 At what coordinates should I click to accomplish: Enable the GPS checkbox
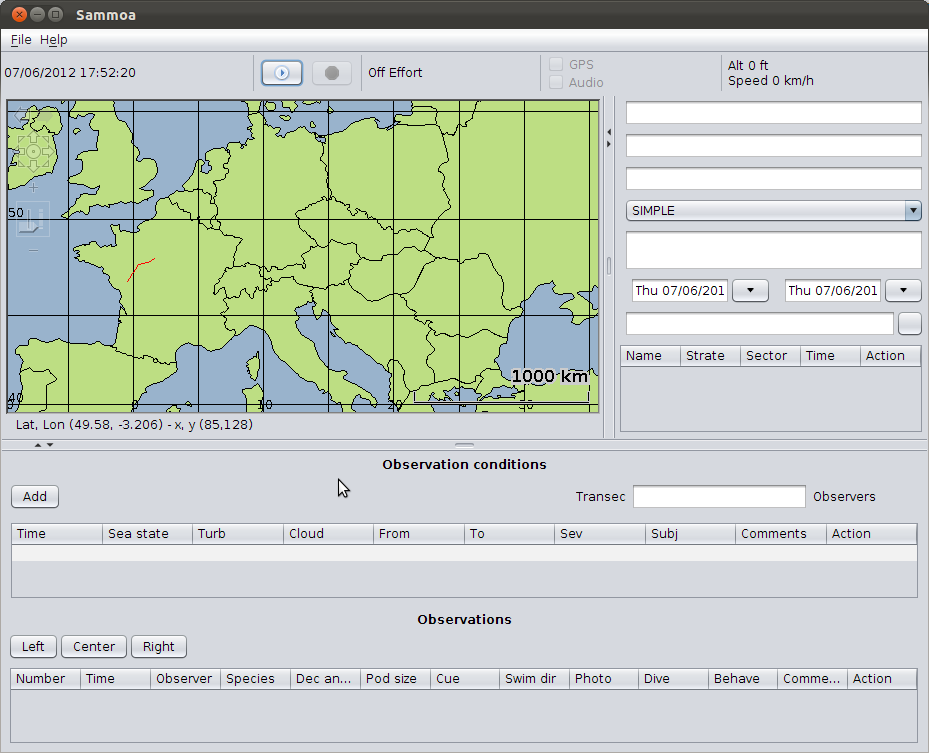pyautogui.click(x=556, y=64)
